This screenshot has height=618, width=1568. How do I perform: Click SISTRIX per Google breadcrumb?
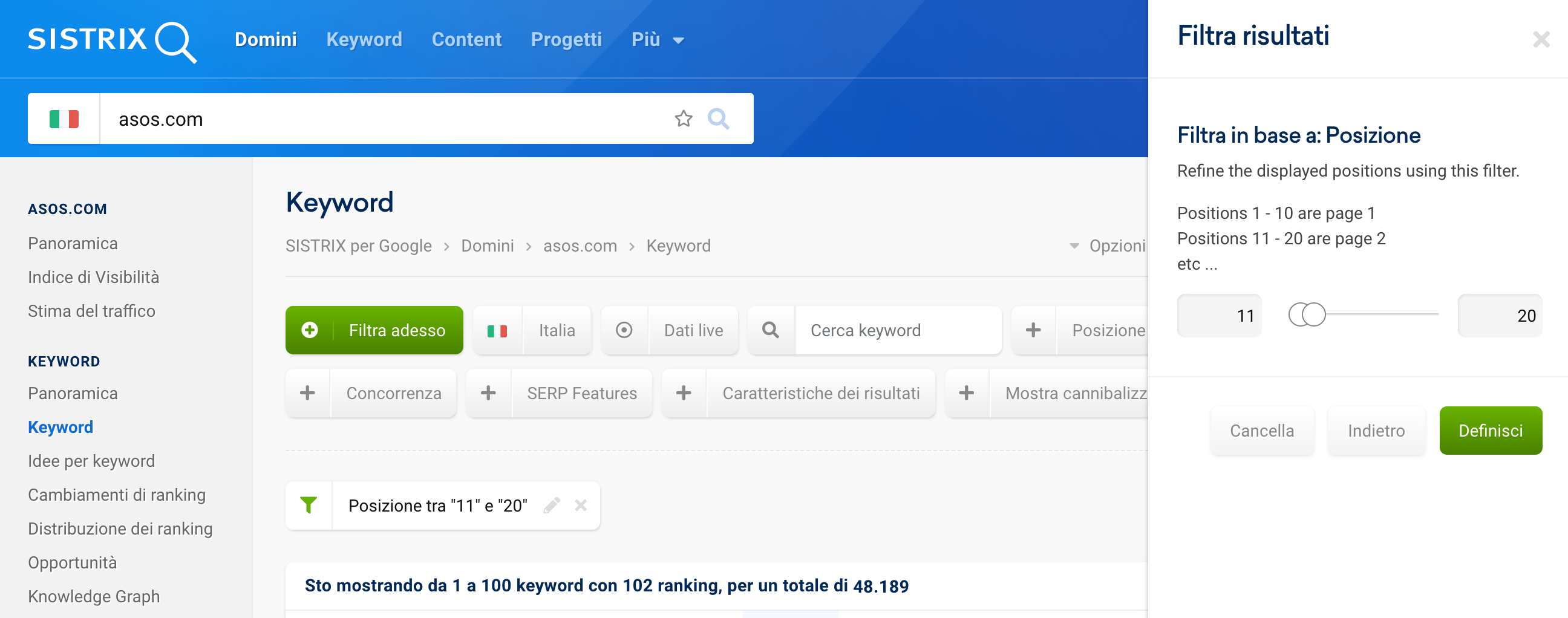[x=359, y=246]
